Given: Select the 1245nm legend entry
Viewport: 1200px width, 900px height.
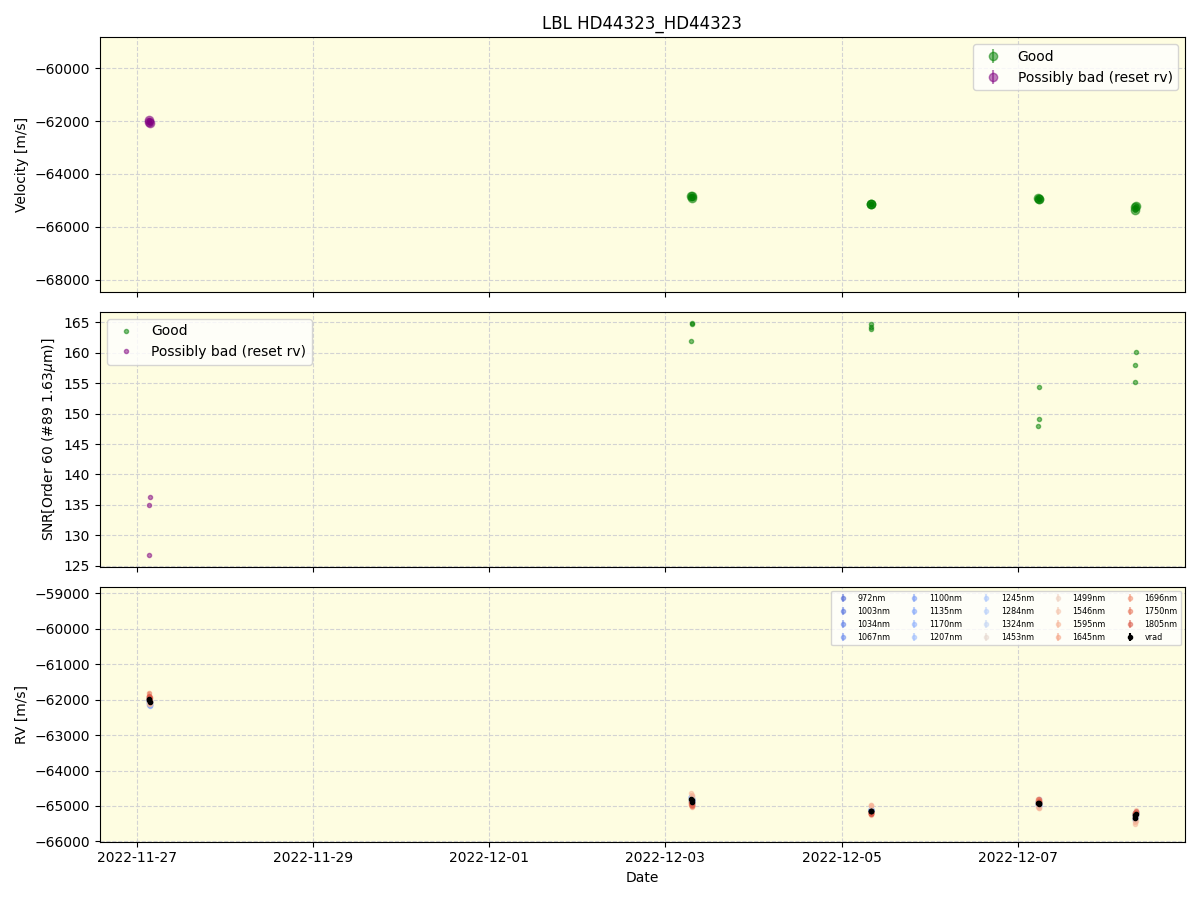Looking at the screenshot, I should pyautogui.click(x=1008, y=598).
